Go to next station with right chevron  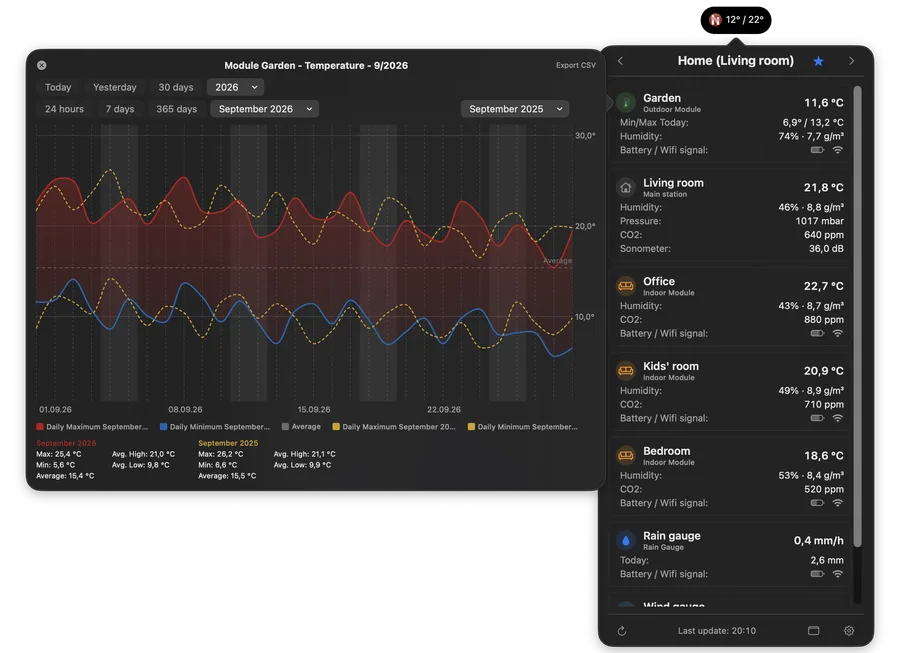pyautogui.click(x=852, y=61)
